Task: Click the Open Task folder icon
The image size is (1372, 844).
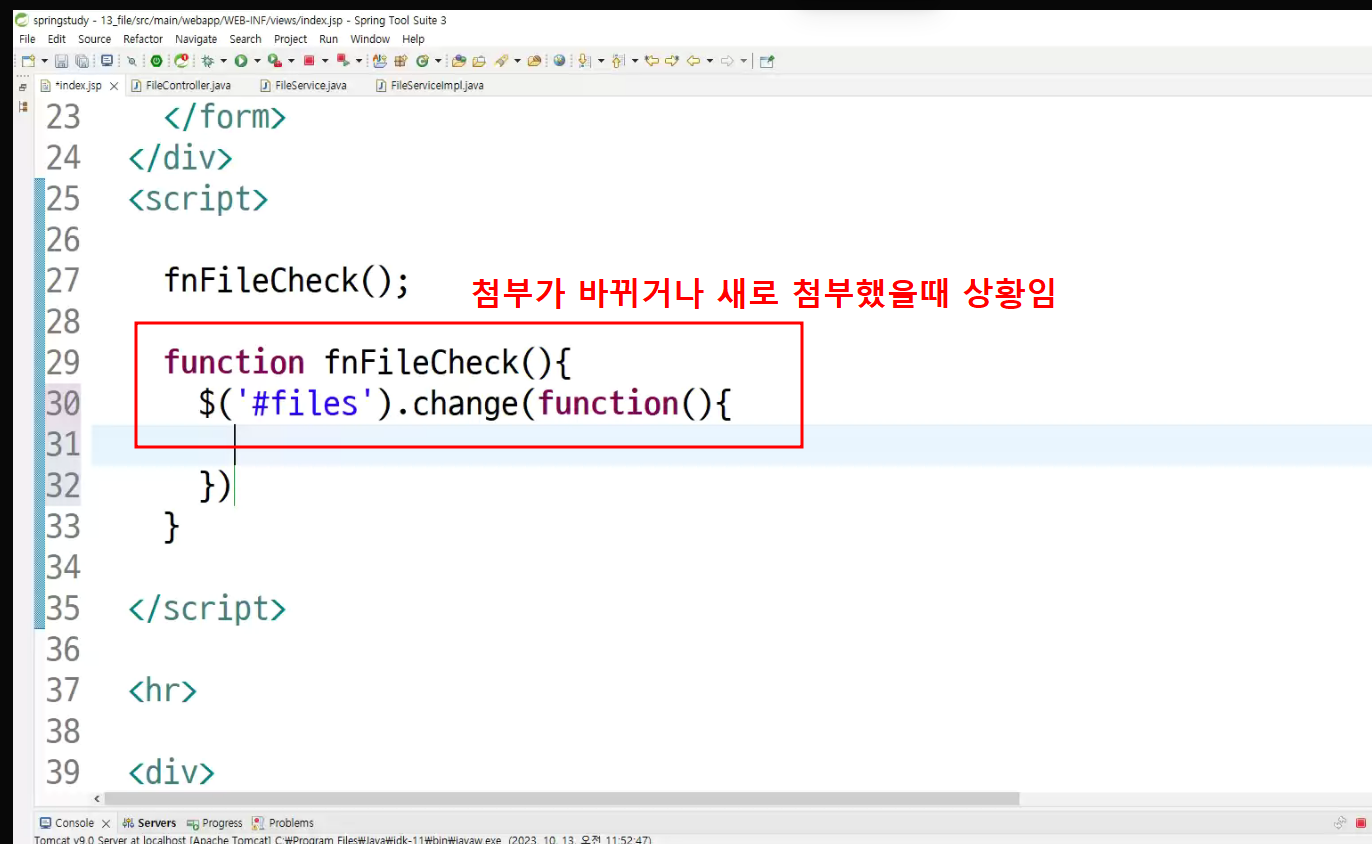Action: [479, 61]
